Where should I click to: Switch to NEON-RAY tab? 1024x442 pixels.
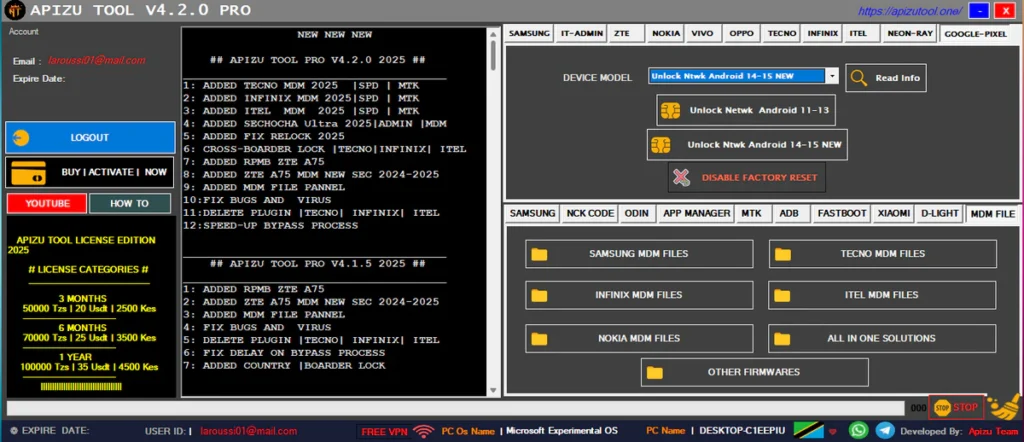pos(910,33)
